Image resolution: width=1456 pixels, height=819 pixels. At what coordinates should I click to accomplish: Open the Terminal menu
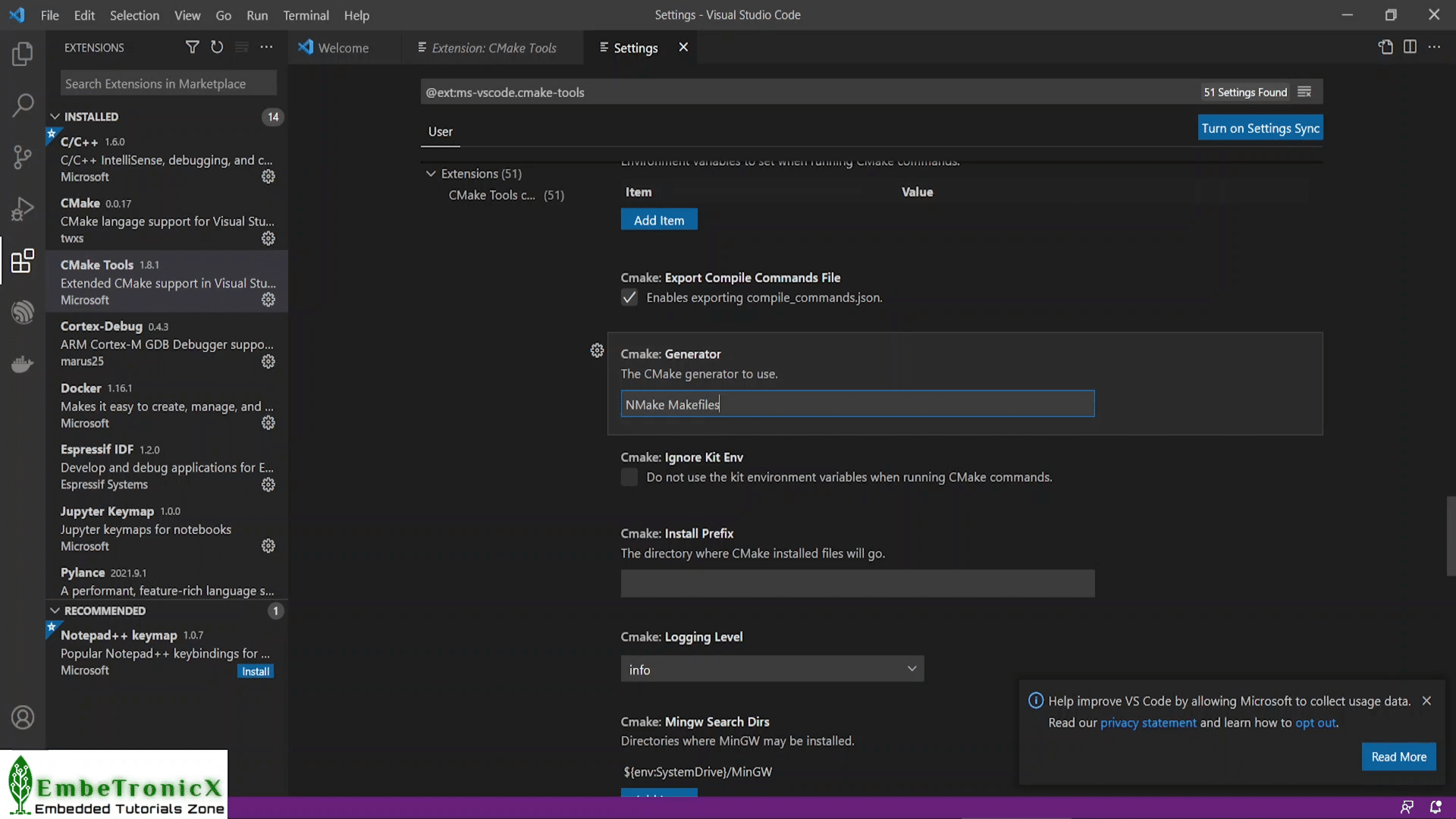point(306,15)
